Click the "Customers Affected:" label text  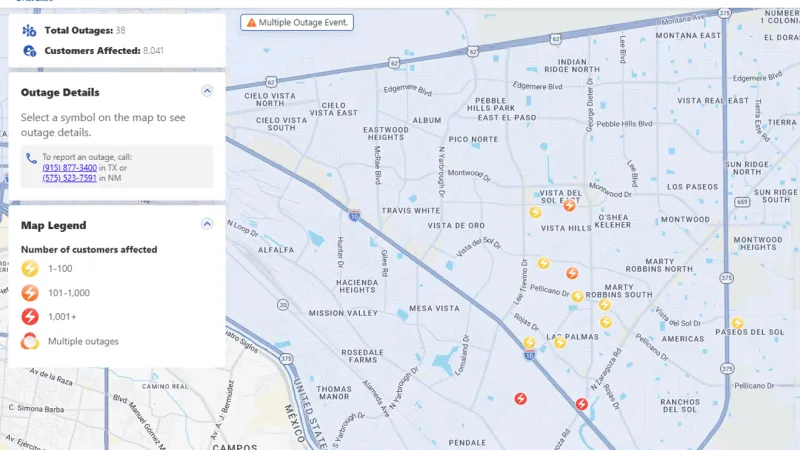(92, 51)
